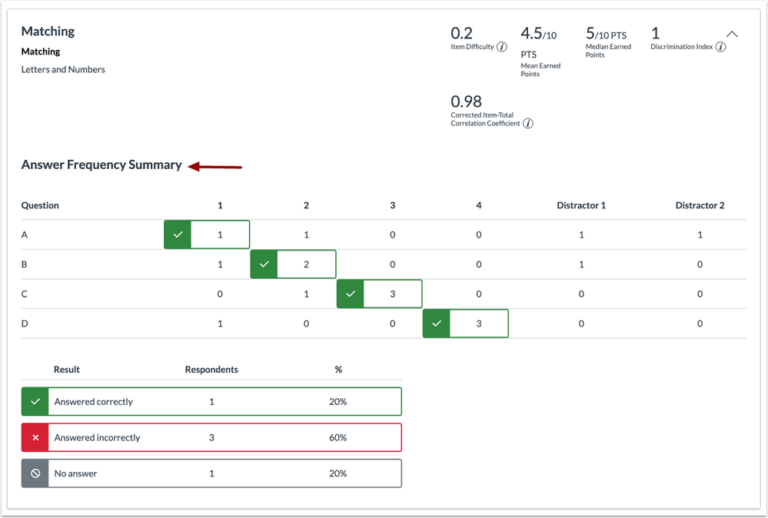Click green checkmark in row B
768x518 pixels.
click(264, 264)
